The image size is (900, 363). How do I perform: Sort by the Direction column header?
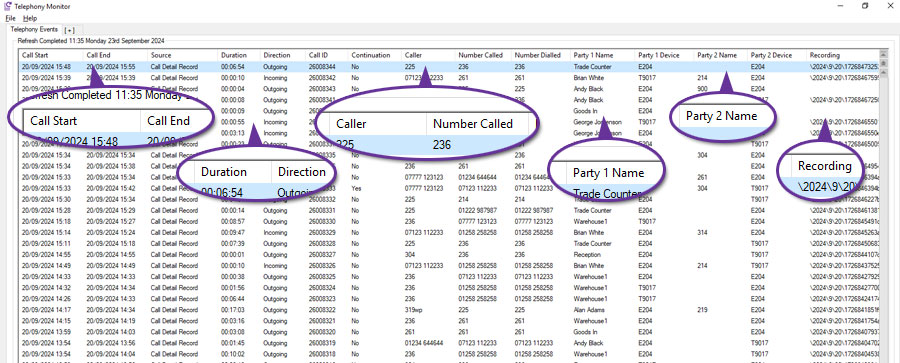click(282, 55)
